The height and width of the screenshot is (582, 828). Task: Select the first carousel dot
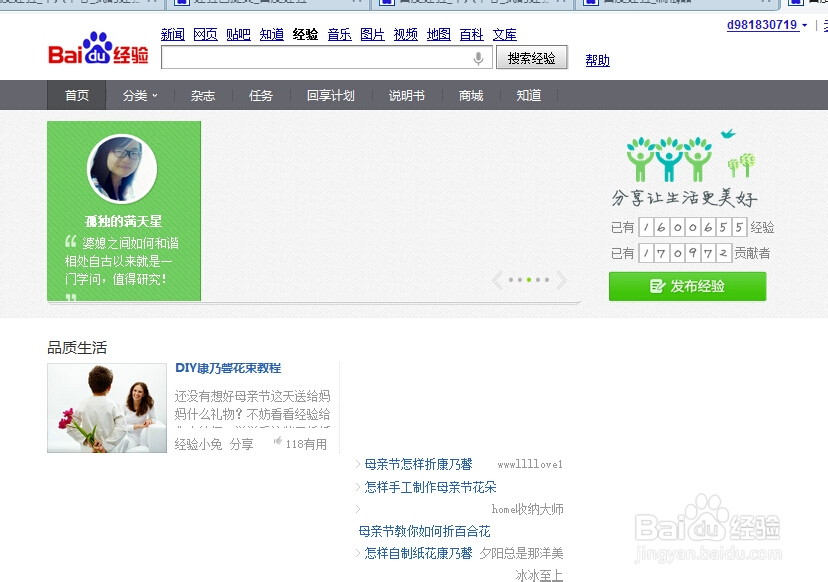pos(511,280)
